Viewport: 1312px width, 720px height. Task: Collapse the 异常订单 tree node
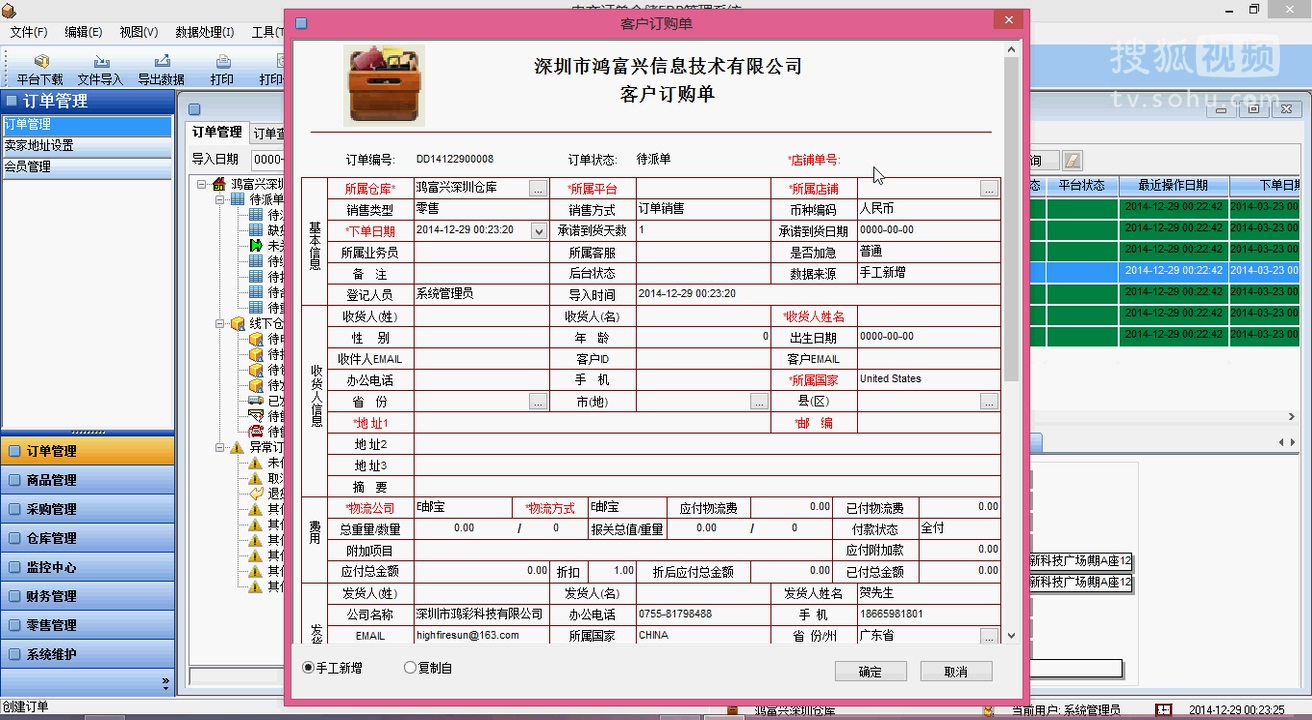point(221,447)
